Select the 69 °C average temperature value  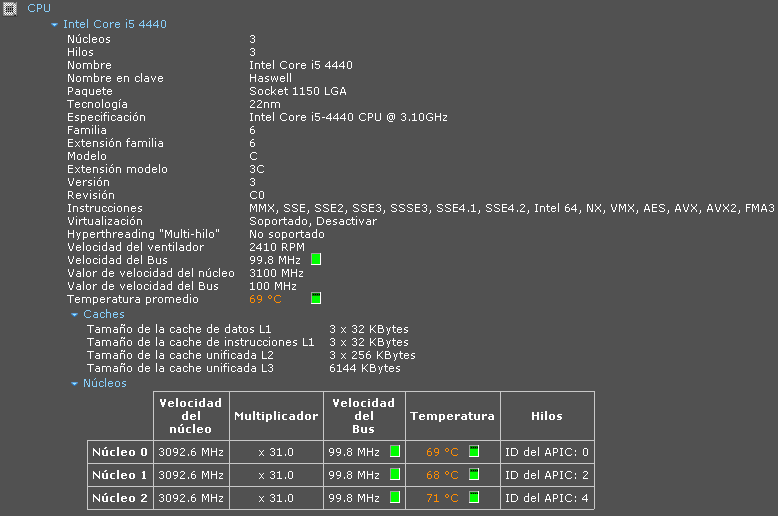pyautogui.click(x=265, y=299)
